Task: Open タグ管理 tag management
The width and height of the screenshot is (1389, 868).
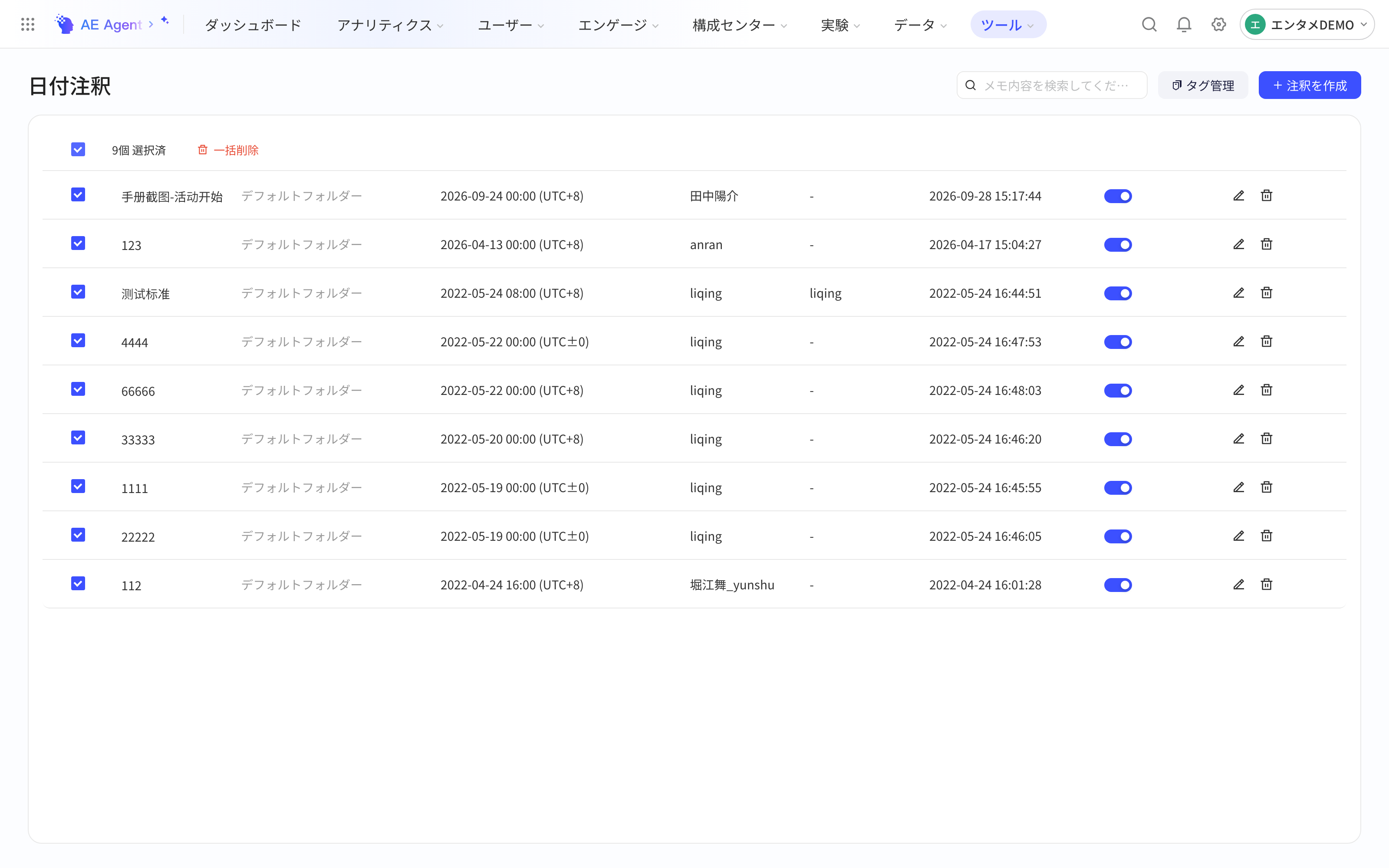Action: click(1202, 85)
